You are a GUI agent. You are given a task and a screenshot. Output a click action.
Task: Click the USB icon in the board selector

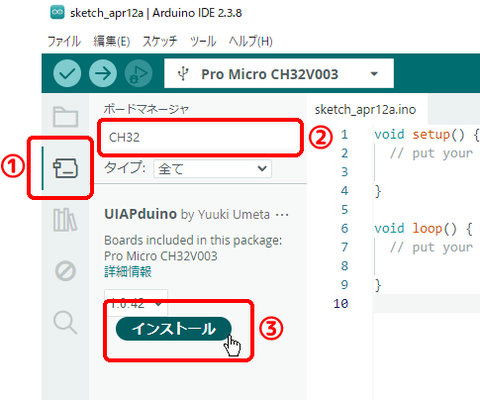coord(183,74)
